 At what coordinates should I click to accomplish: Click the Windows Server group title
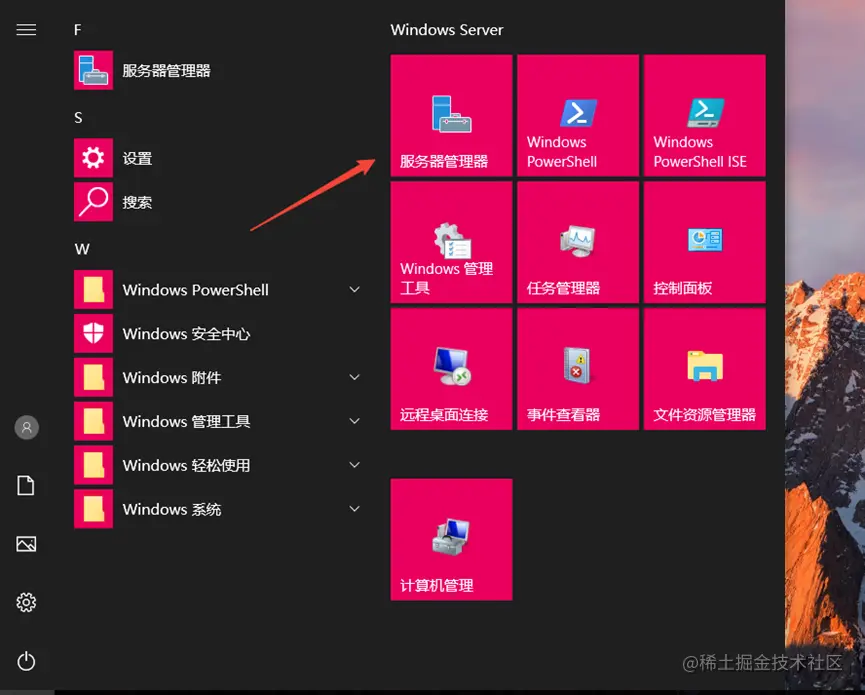click(x=447, y=30)
